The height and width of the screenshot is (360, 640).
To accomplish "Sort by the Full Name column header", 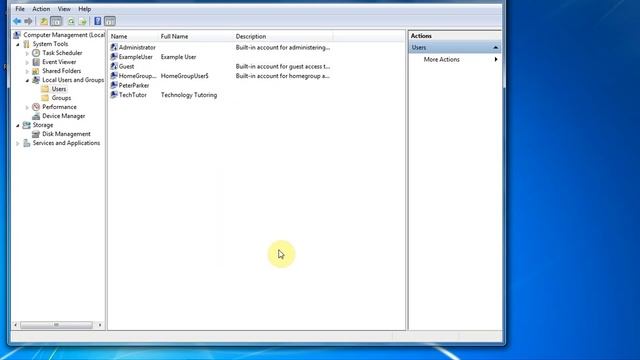I will tap(196, 36).
